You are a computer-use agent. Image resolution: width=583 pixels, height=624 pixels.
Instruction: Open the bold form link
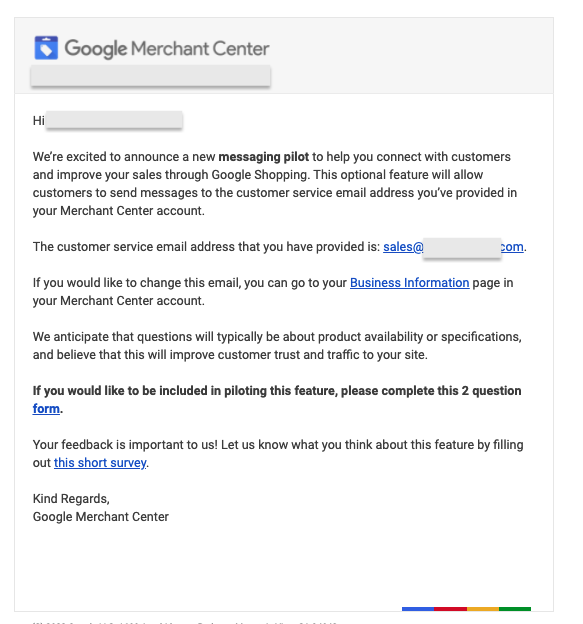[x=46, y=408]
